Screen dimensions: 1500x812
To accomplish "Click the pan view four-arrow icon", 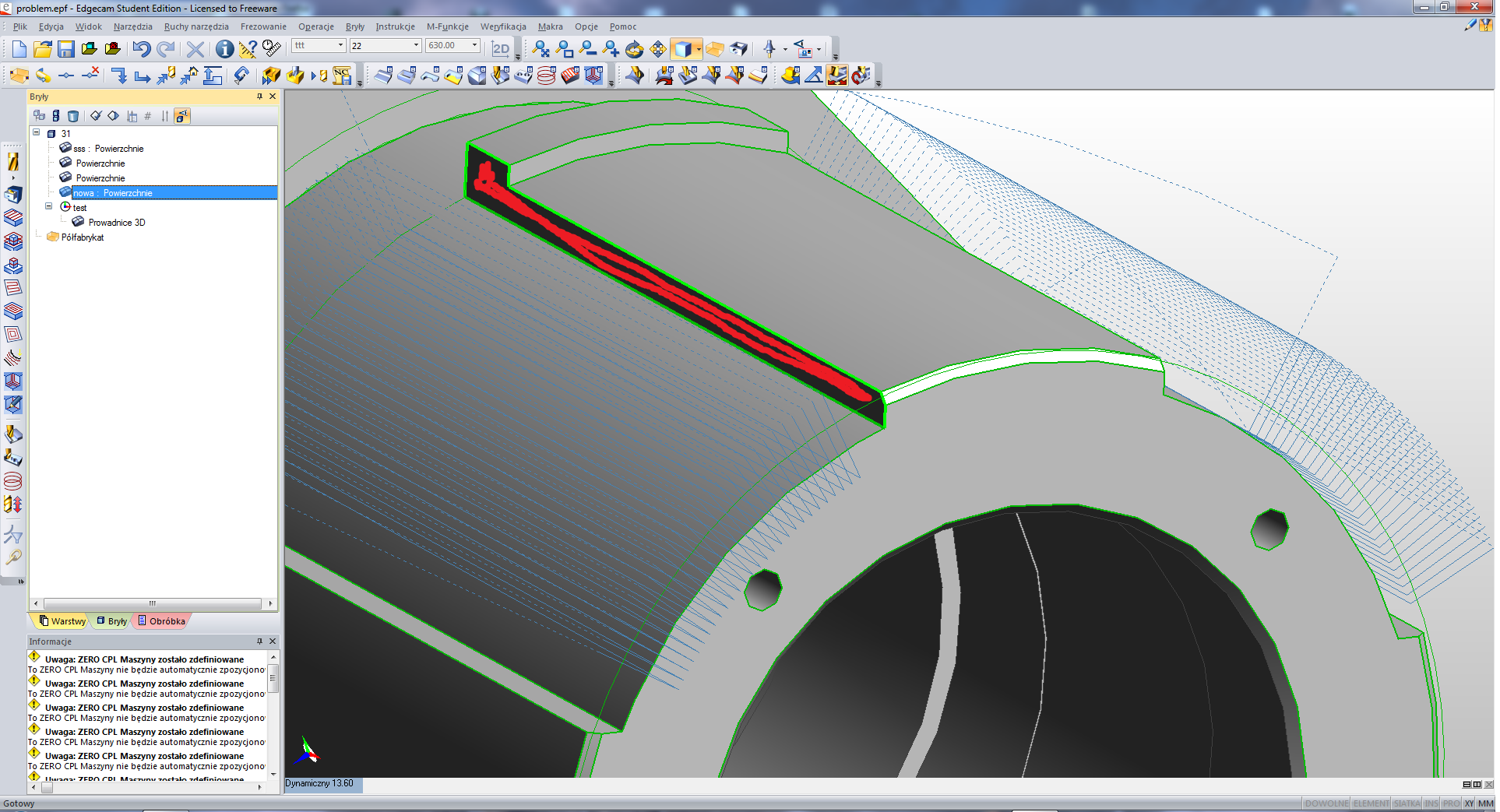I will (x=658, y=49).
